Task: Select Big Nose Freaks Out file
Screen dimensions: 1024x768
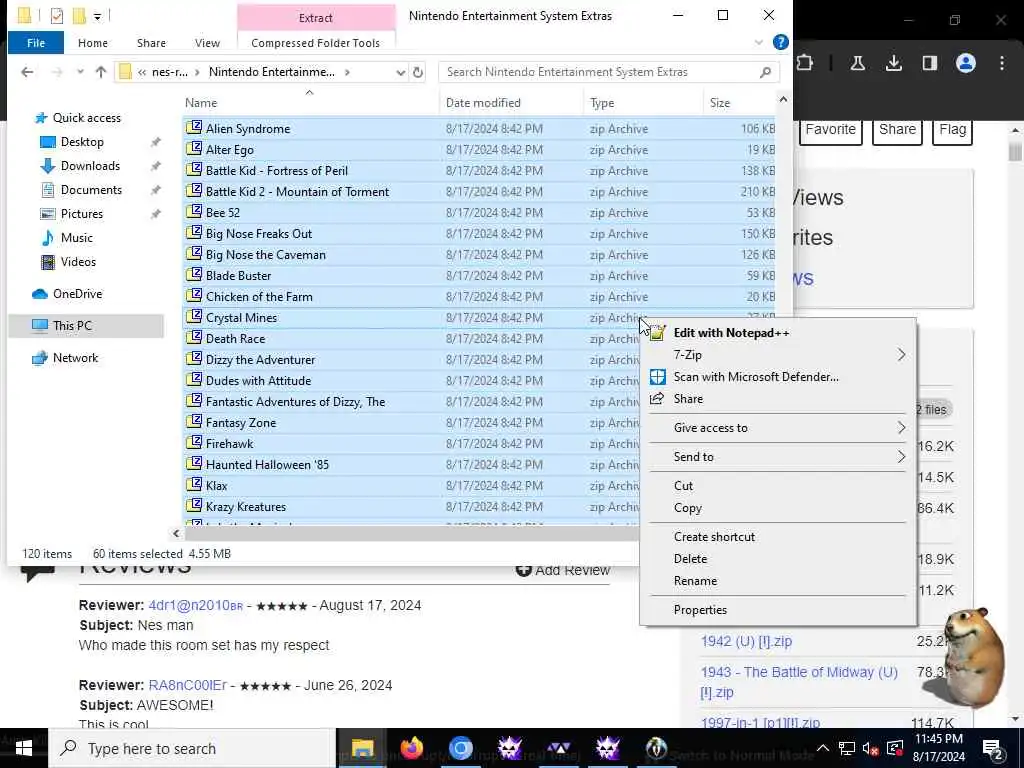Action: coord(259,234)
